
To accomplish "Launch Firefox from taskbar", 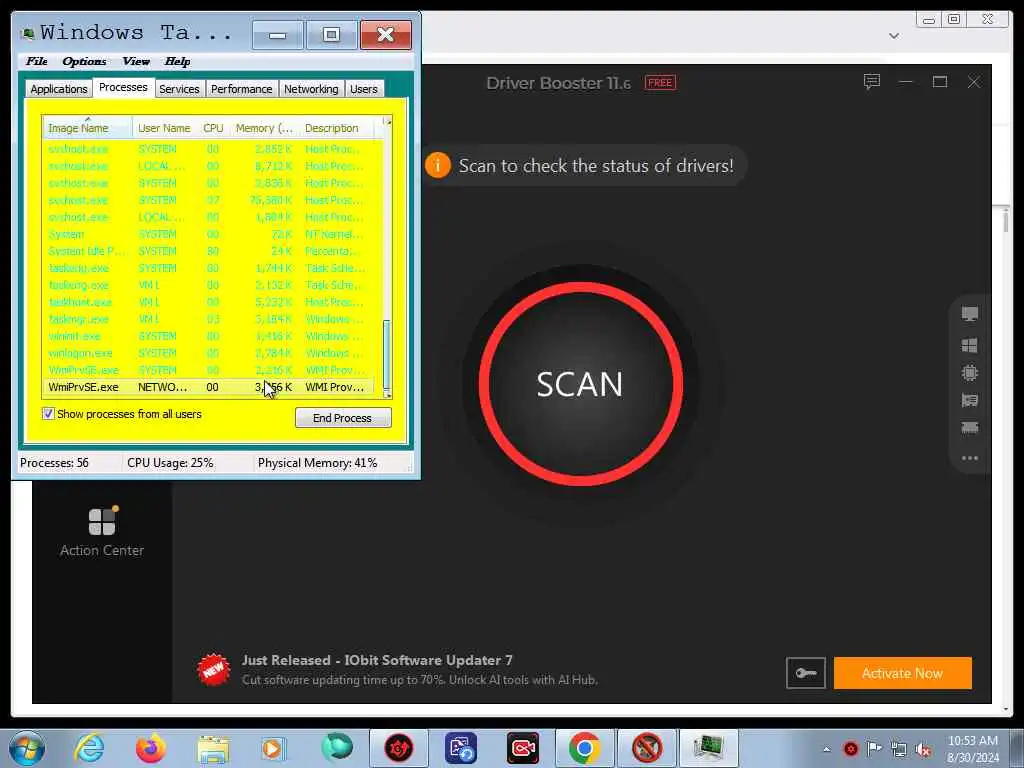I will point(151,748).
